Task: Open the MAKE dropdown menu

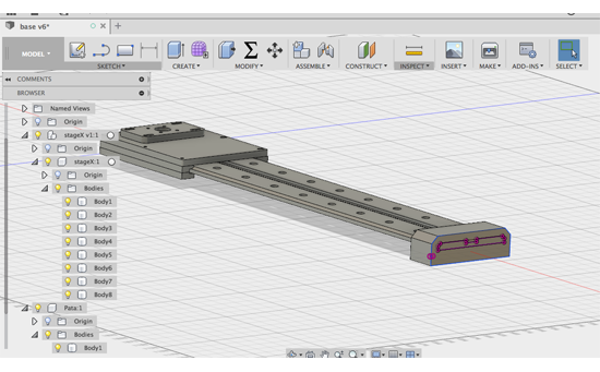Action: click(490, 66)
